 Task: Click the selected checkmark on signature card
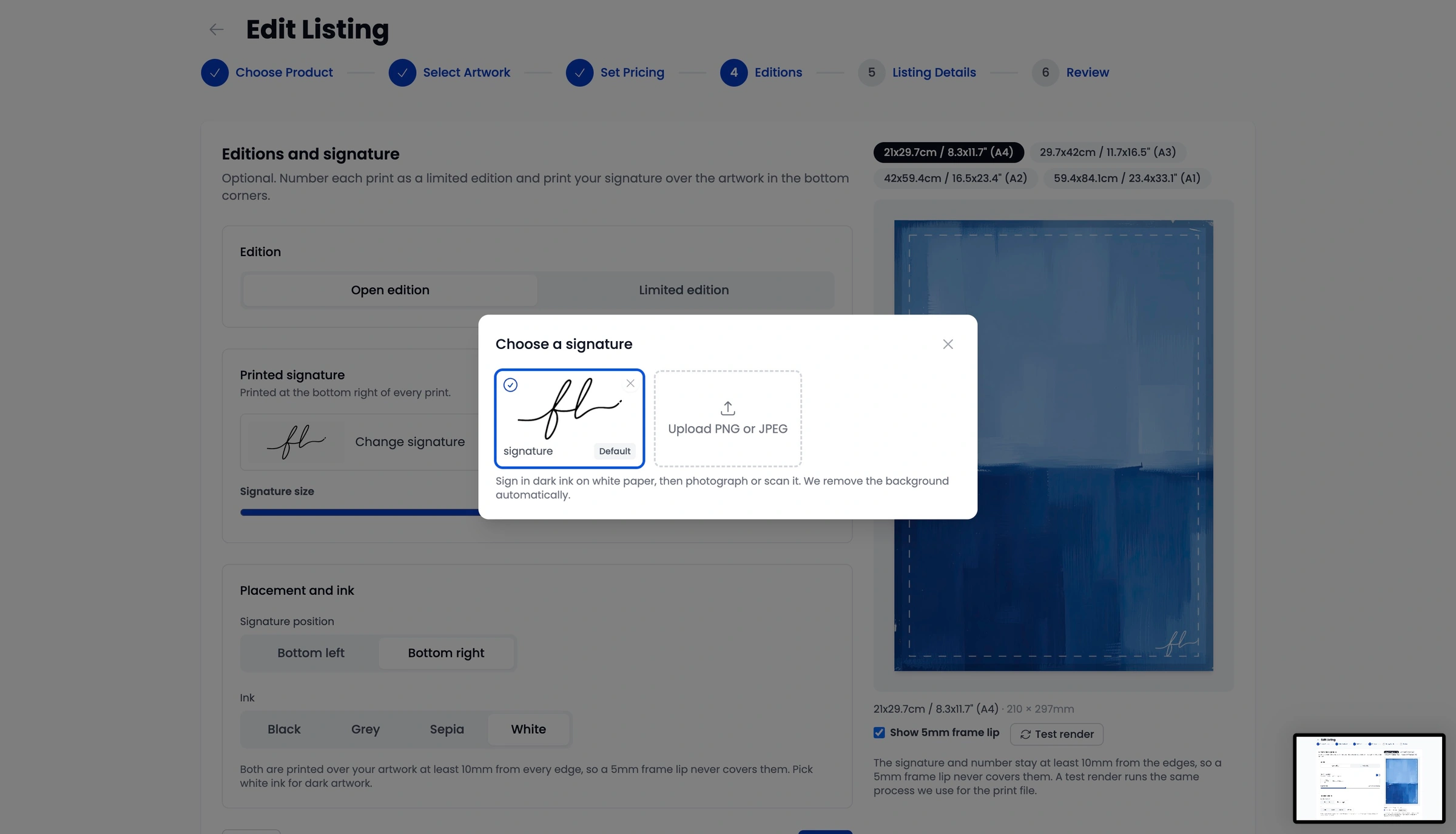[510, 385]
